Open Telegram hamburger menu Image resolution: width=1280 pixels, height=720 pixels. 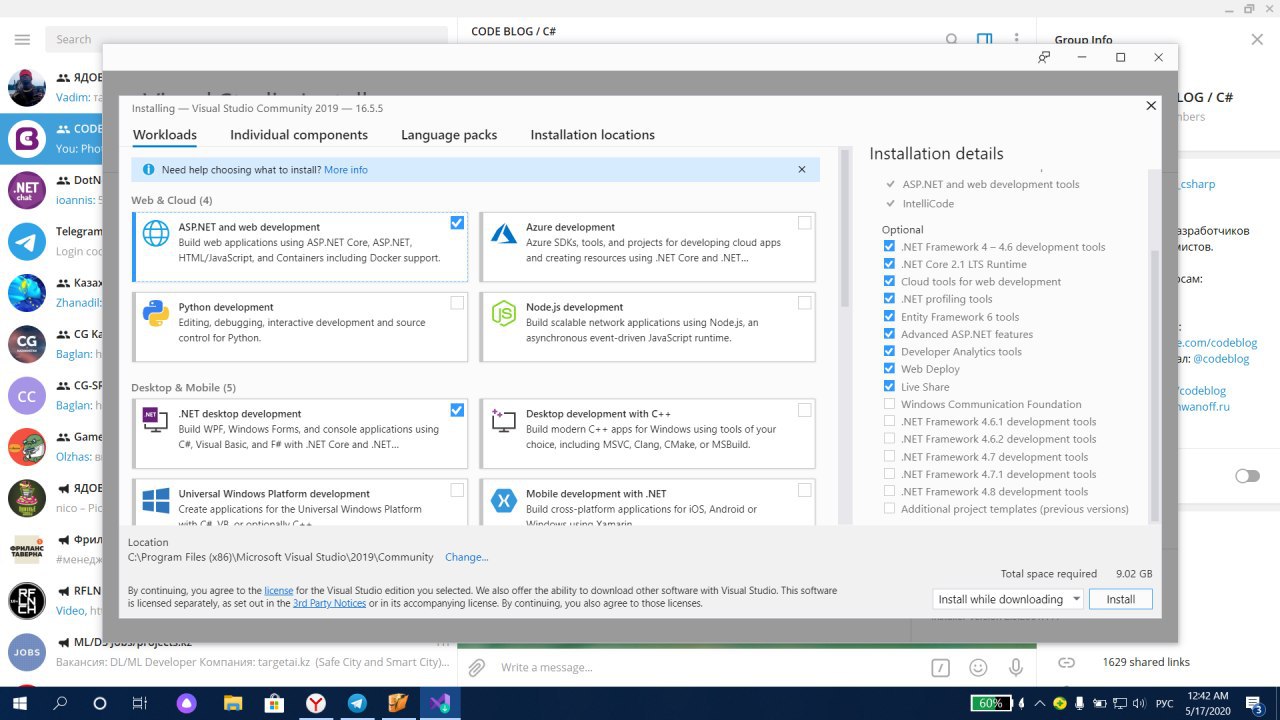[x=22, y=39]
